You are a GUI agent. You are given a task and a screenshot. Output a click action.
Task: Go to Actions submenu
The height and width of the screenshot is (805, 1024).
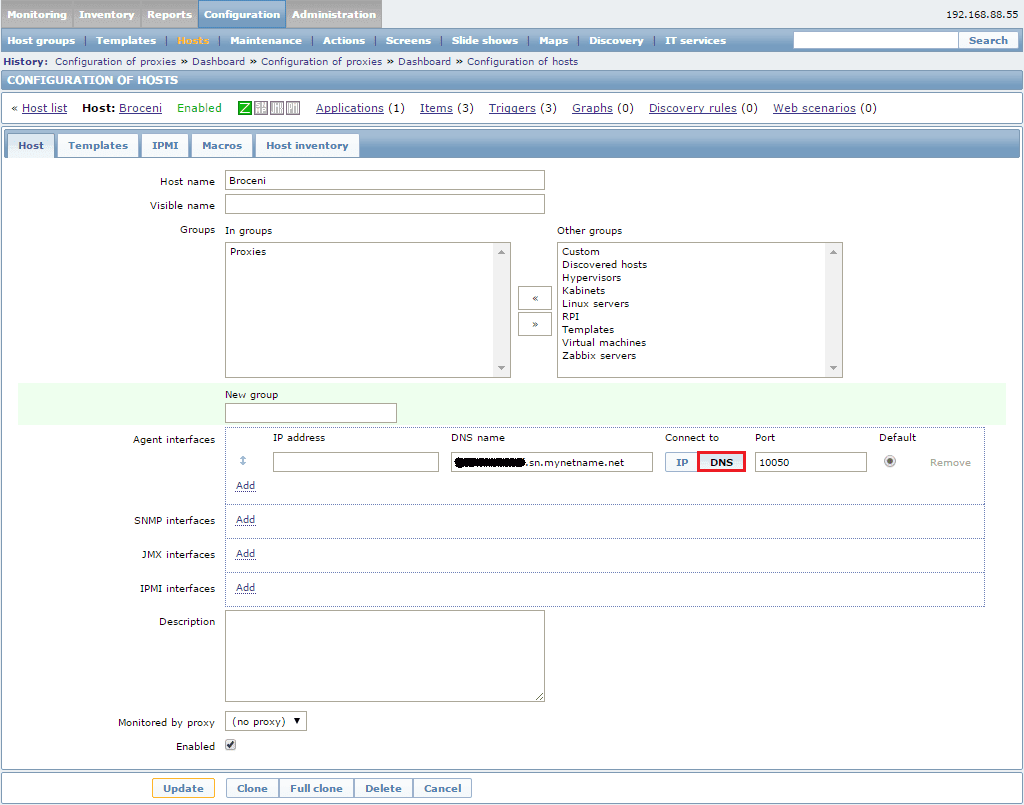(x=344, y=40)
